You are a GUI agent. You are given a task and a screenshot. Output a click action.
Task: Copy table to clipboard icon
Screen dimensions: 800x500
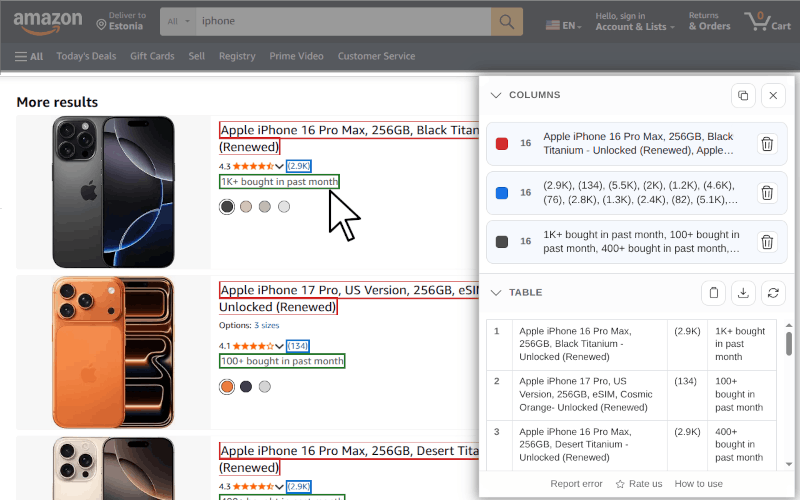[x=713, y=293]
